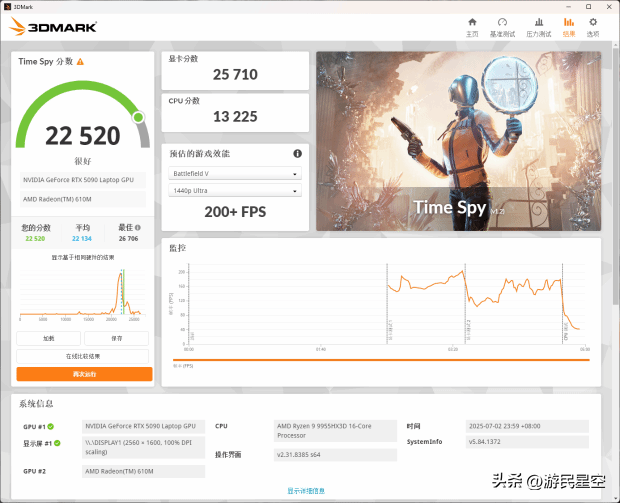620x503 pixels.
Task: Click the green dot on score gauge
Action: click(138, 117)
